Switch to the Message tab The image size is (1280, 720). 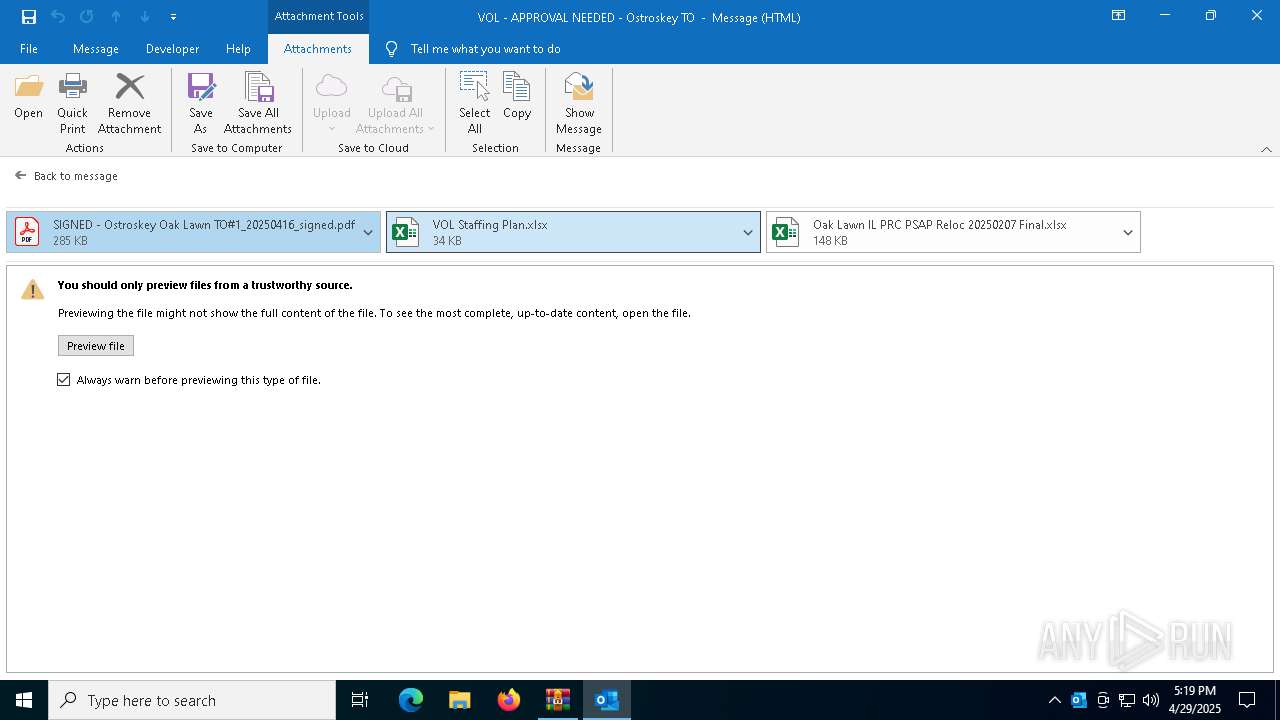point(96,49)
